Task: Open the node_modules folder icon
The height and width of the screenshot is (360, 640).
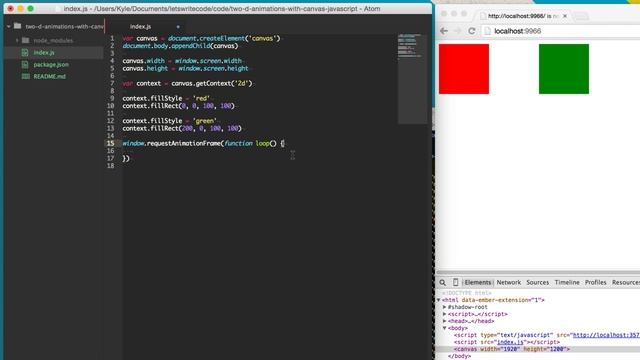Action: pos(25,40)
